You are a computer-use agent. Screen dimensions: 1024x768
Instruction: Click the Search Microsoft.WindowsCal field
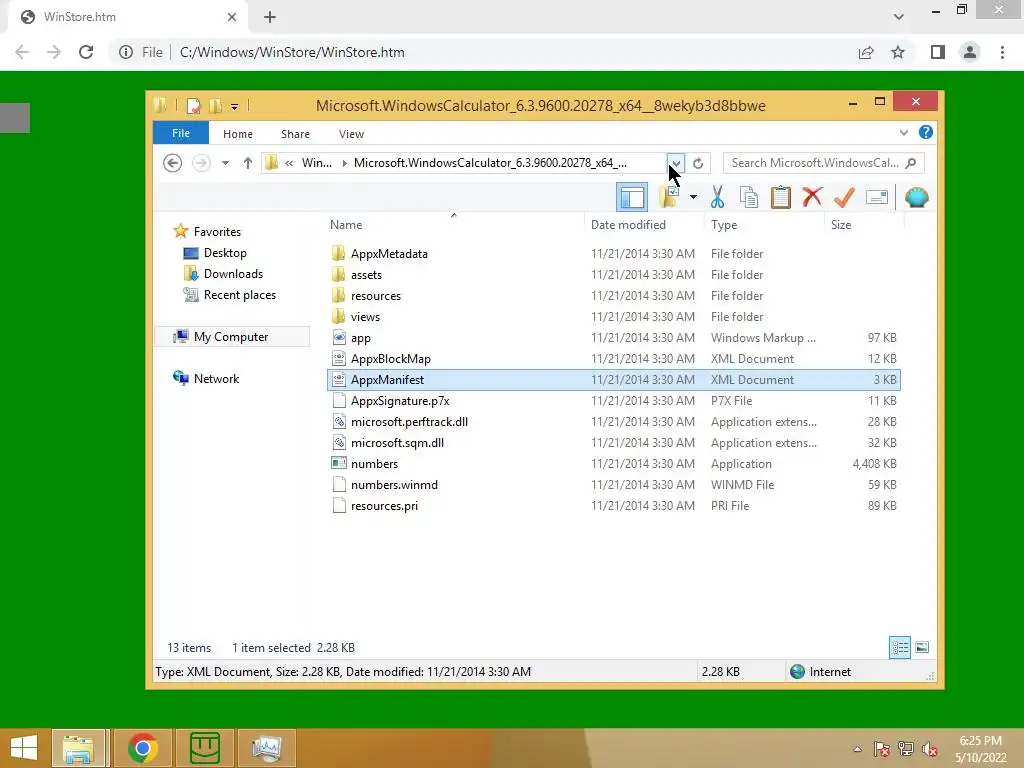tap(823, 163)
